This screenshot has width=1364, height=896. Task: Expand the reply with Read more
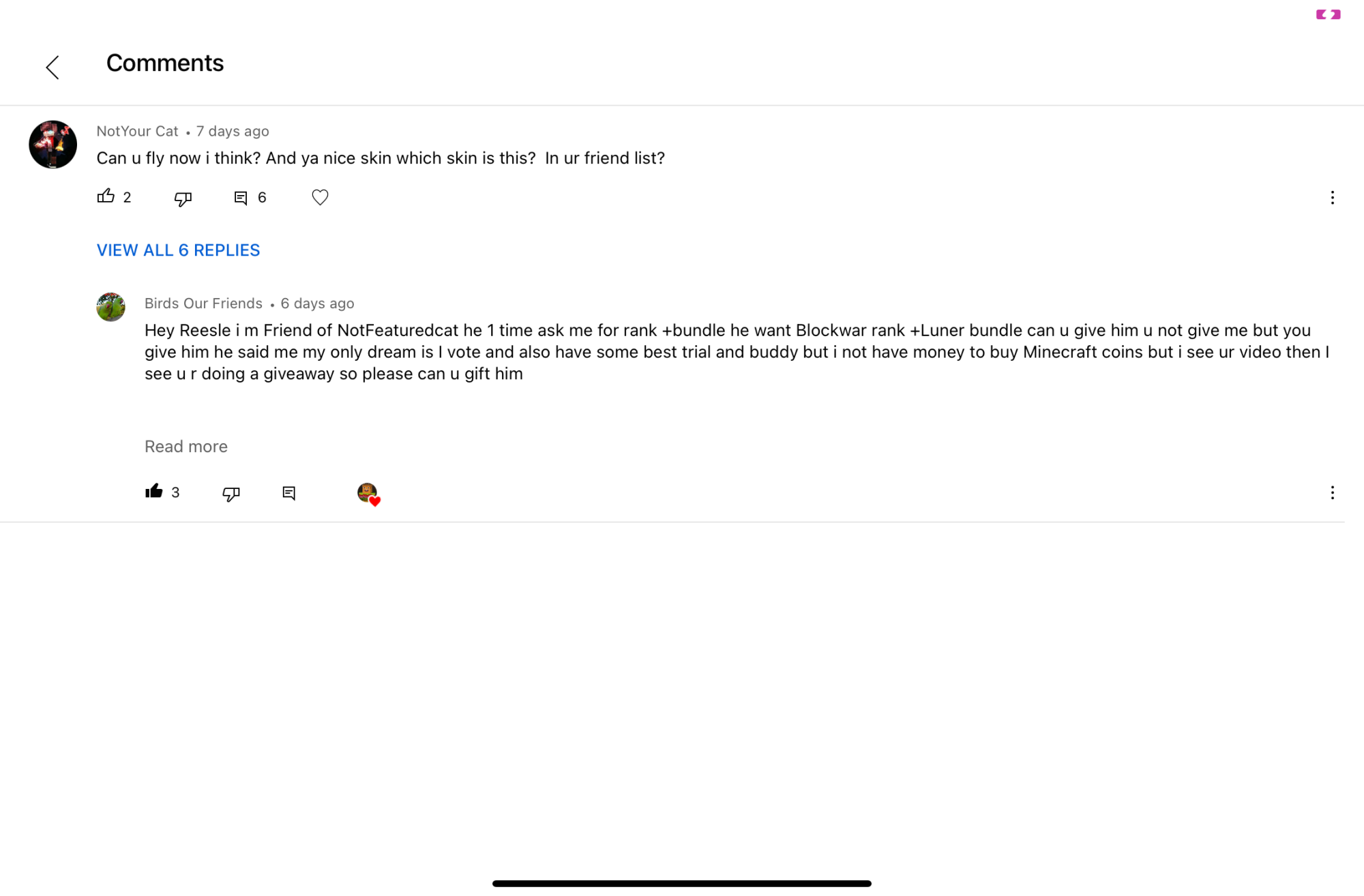click(x=186, y=447)
